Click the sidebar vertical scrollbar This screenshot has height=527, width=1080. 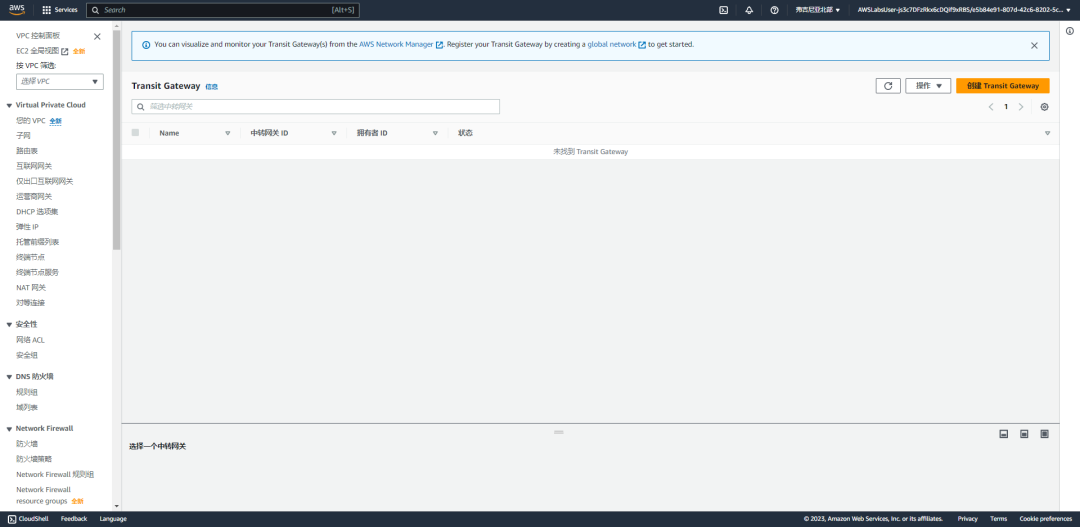pyautogui.click(x=116, y=140)
